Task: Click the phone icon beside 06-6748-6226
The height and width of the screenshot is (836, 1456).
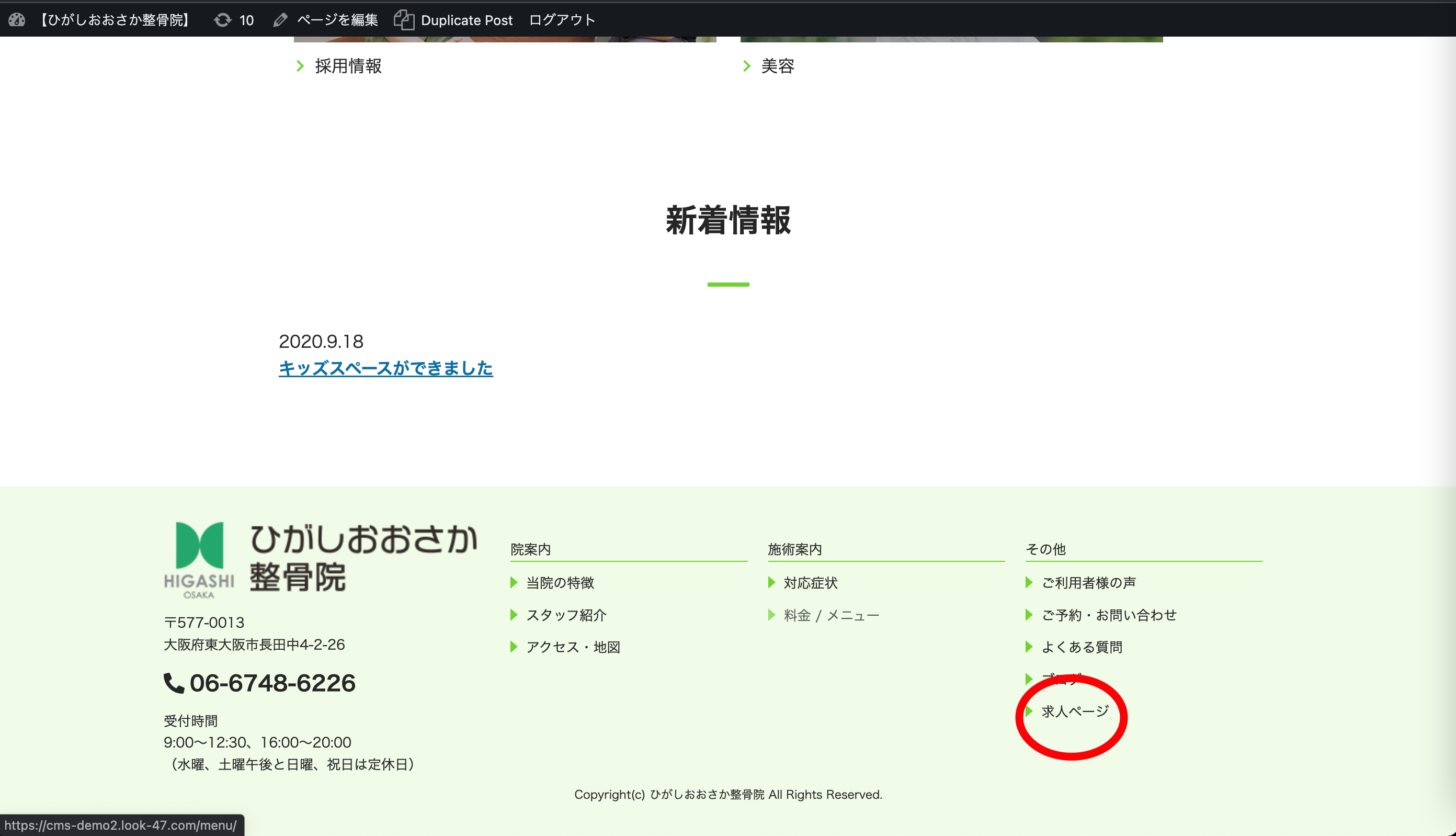Action: (x=174, y=683)
